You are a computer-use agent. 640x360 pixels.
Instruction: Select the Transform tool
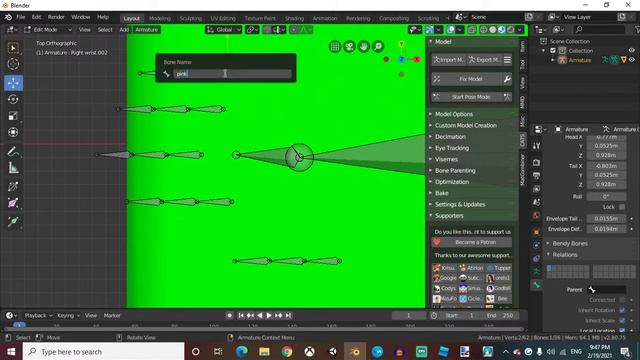(13, 132)
